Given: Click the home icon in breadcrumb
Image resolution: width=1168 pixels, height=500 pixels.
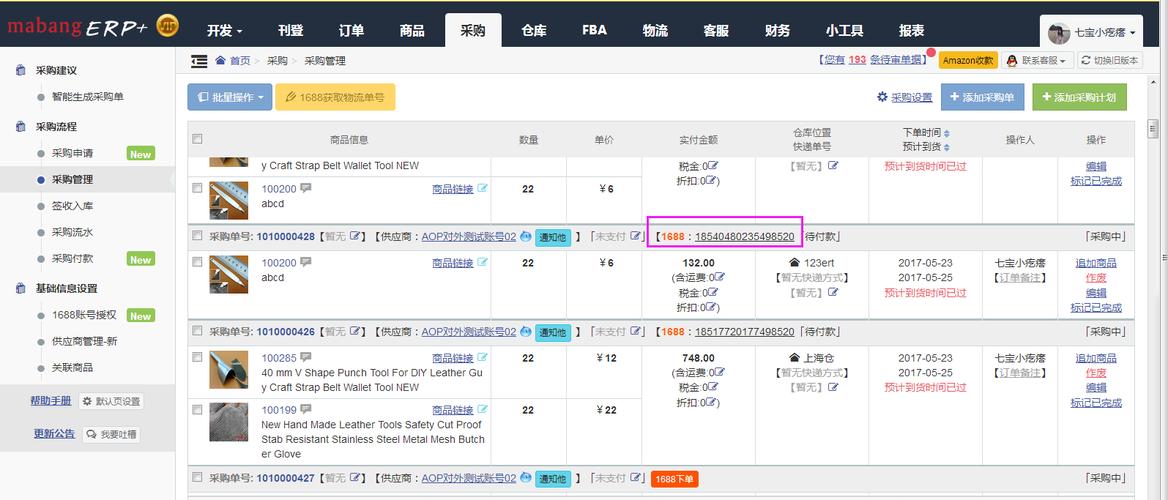Looking at the screenshot, I should (220, 61).
